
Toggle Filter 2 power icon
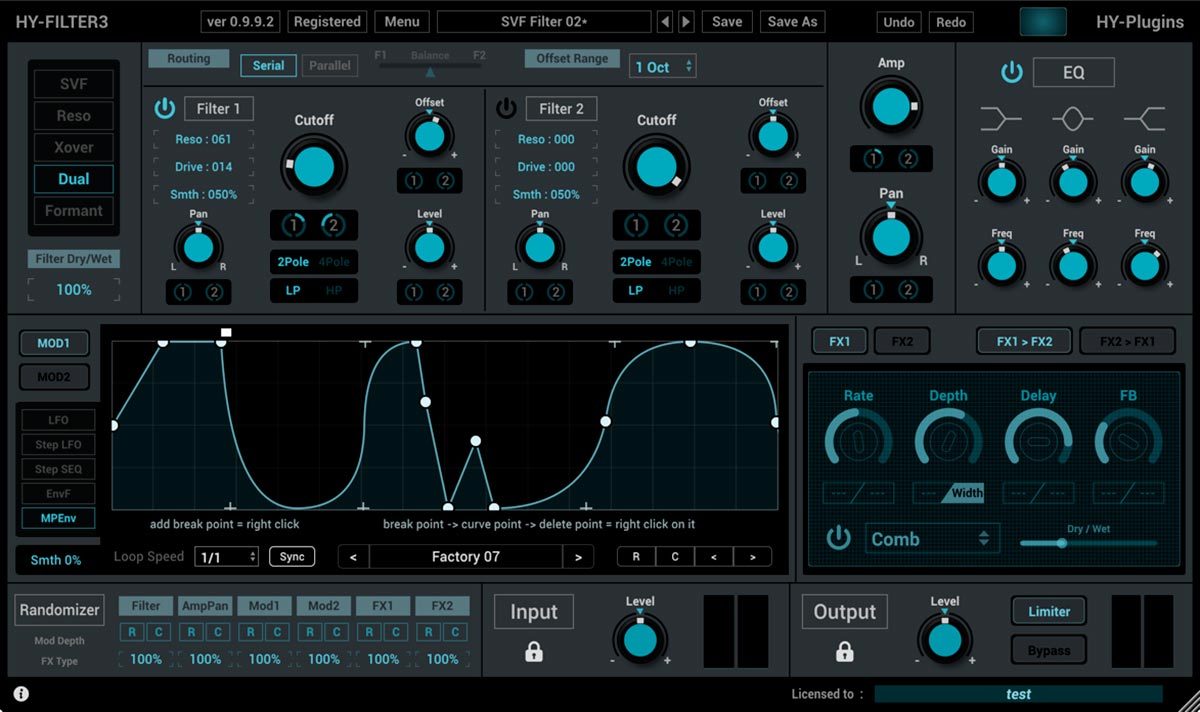coord(507,108)
